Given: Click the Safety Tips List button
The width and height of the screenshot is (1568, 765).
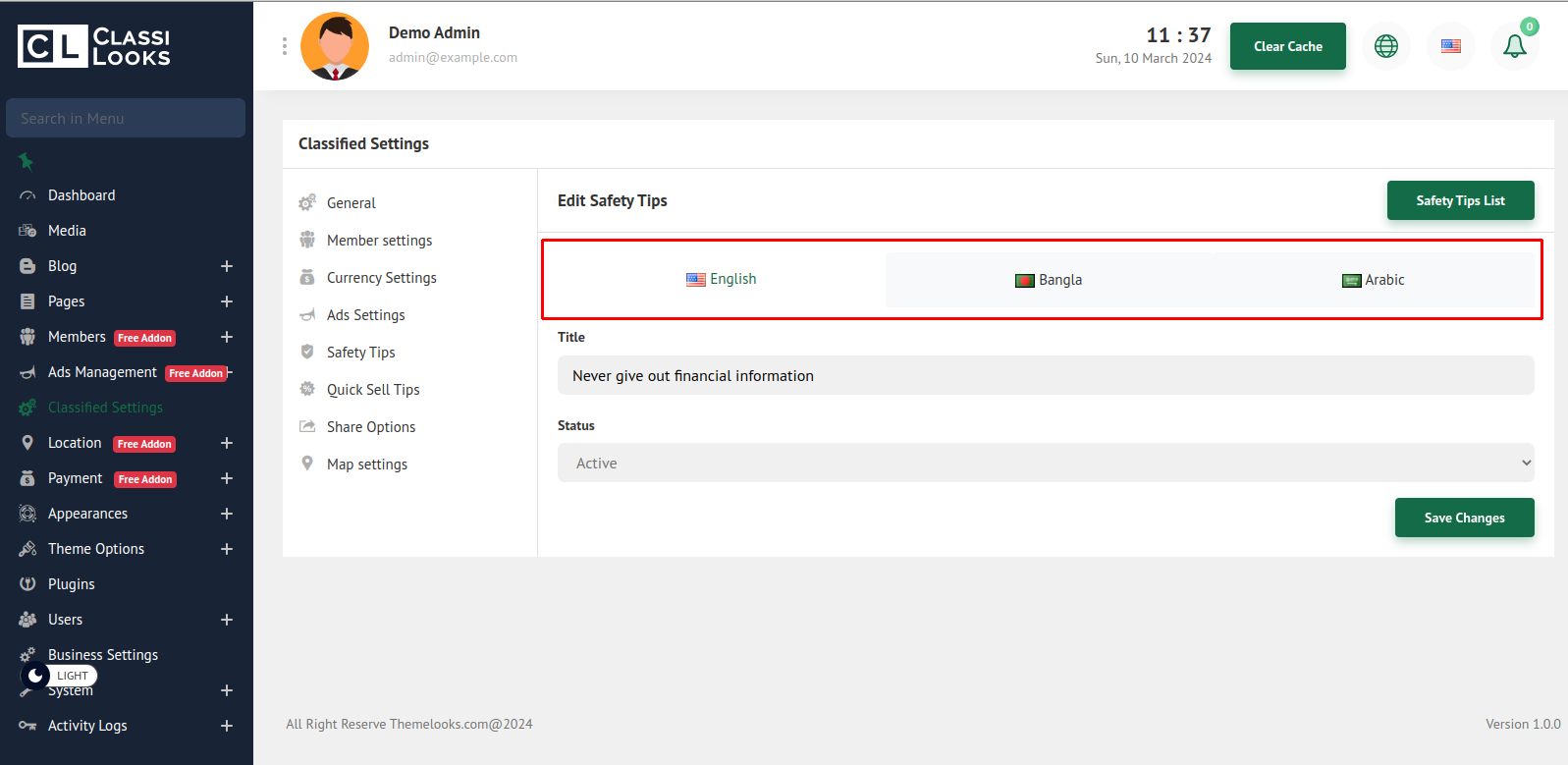Looking at the screenshot, I should (x=1459, y=200).
